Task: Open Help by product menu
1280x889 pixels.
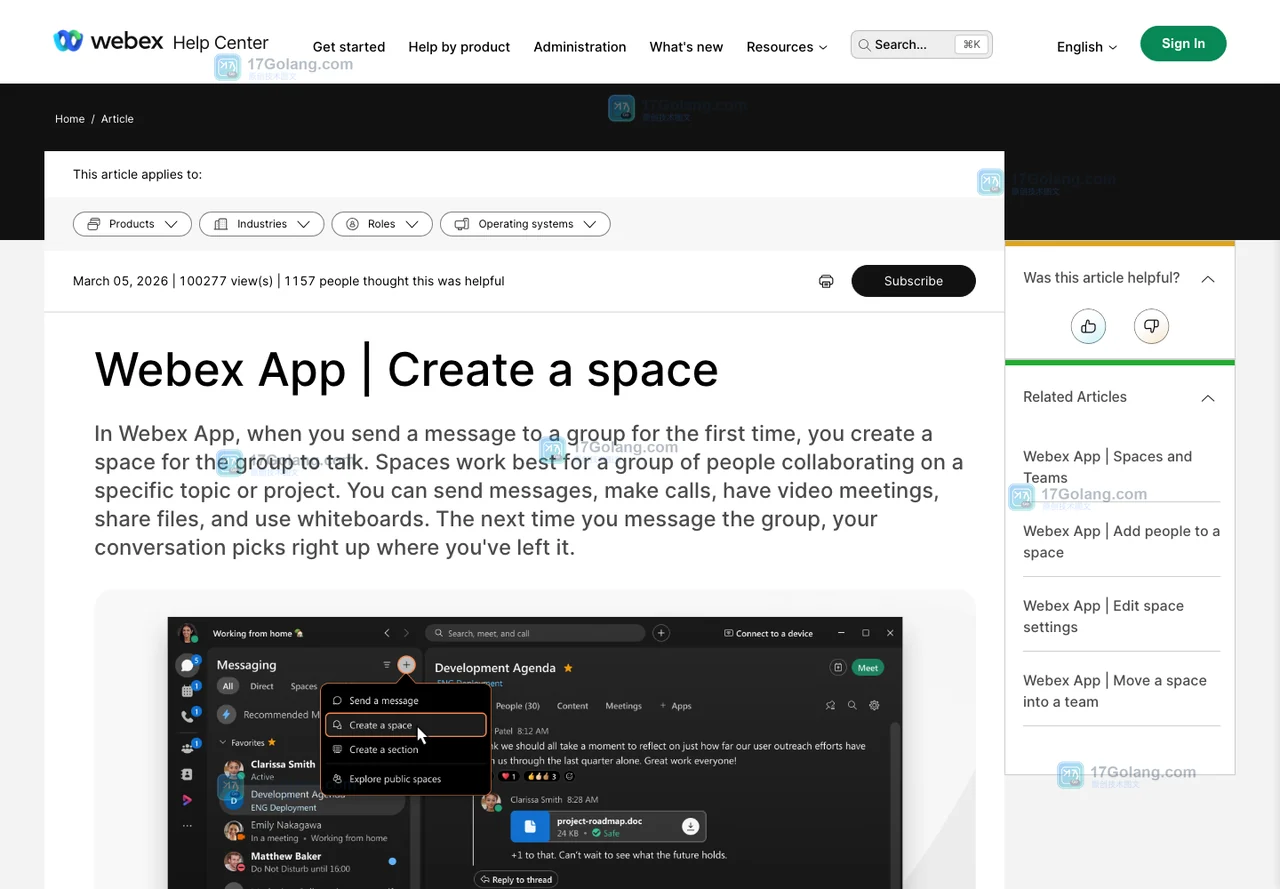Action: point(459,47)
